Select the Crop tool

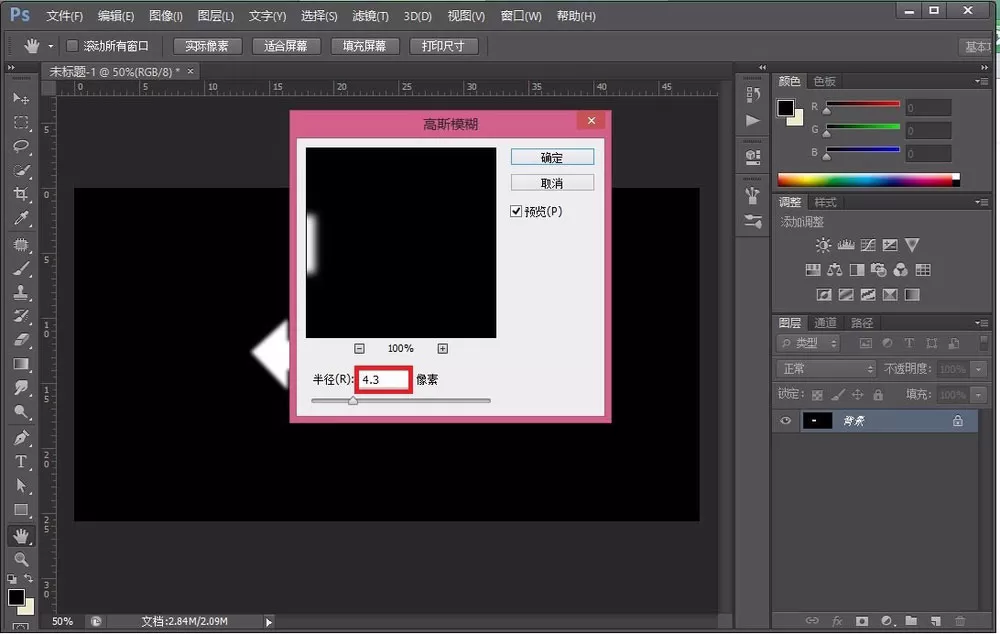tap(21, 195)
